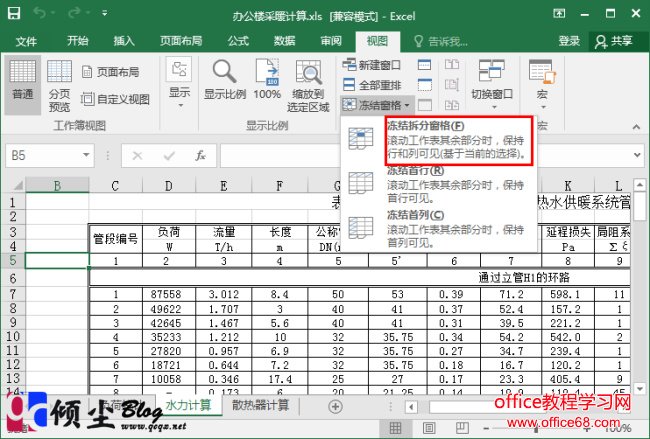
Task: Switch to the 开始 tab
Action: click(78, 41)
